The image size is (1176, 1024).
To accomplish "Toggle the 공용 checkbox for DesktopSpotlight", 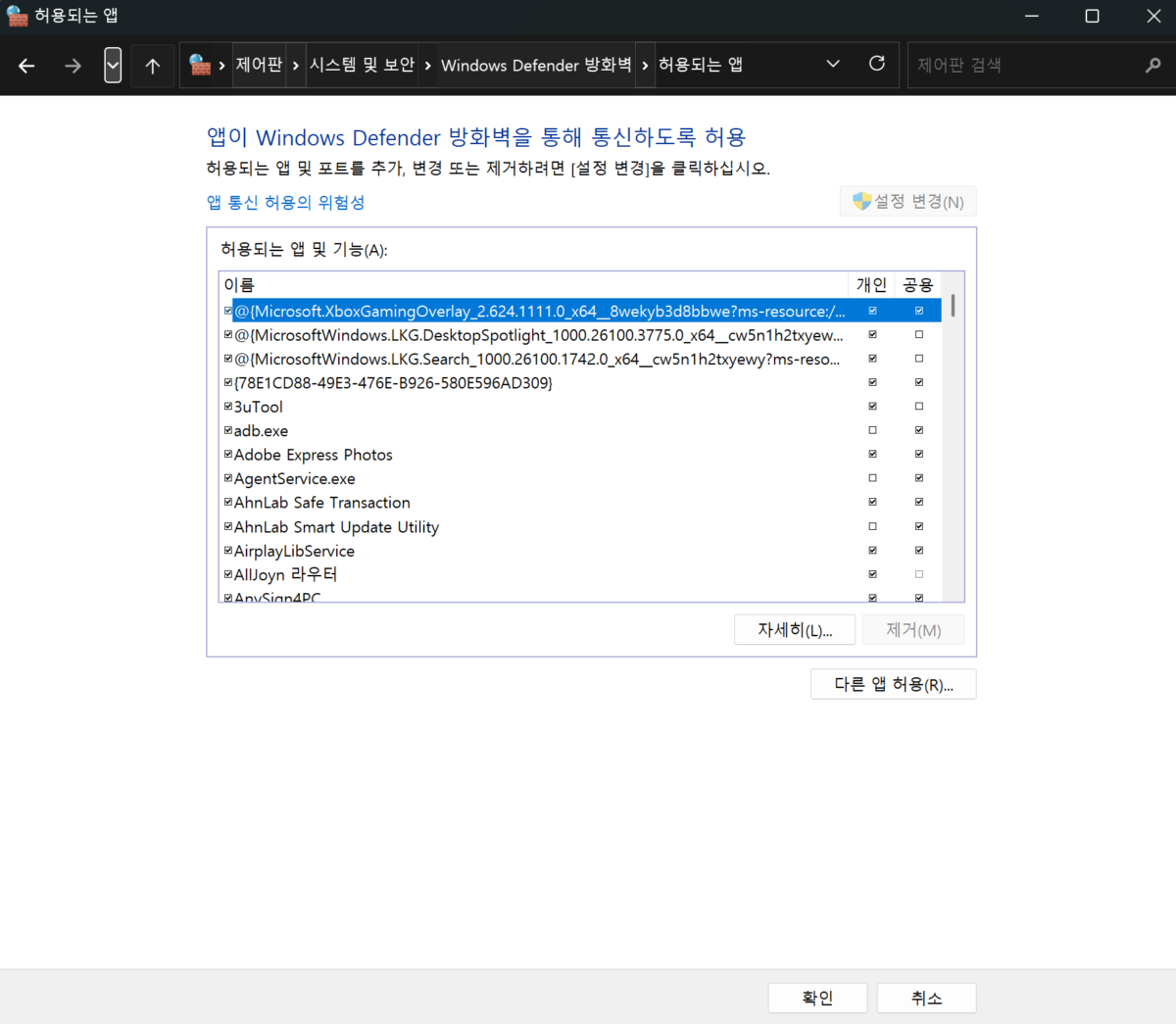I will tap(919, 334).
